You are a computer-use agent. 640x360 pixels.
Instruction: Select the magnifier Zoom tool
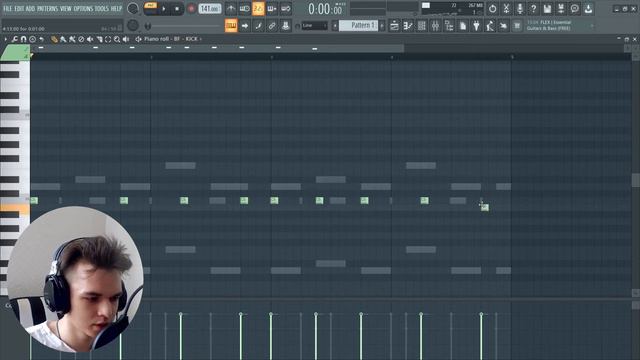117,39
